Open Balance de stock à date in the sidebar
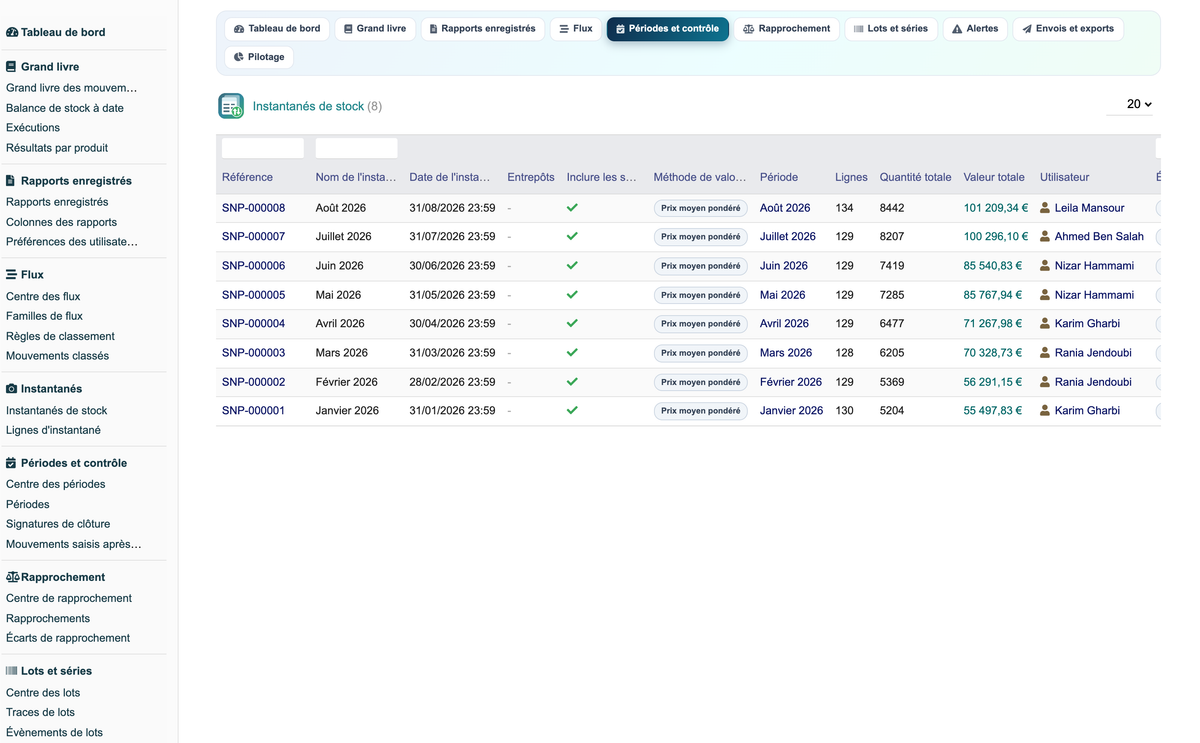The width and height of the screenshot is (1200, 743). [65, 108]
